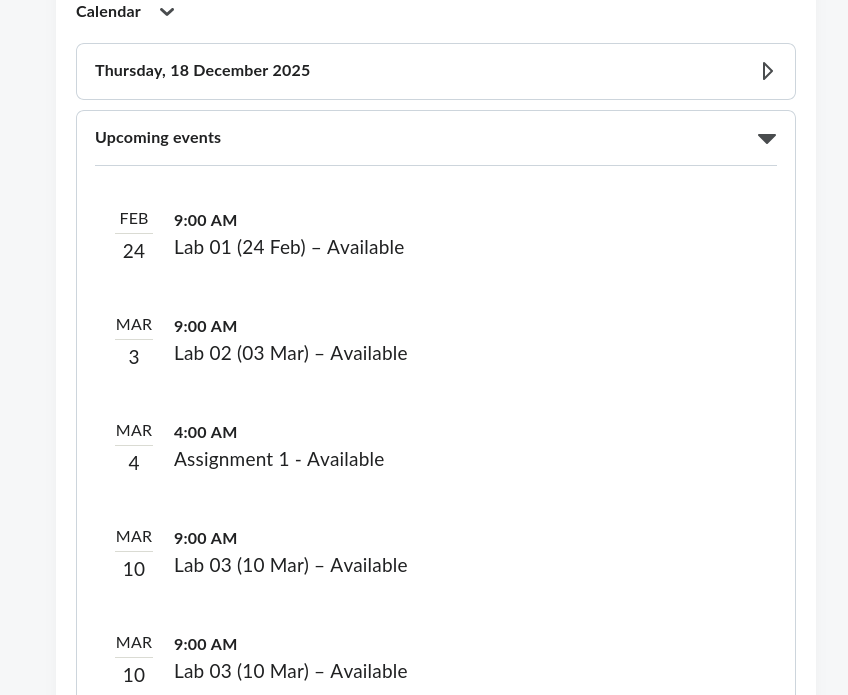Open first Lab 03 (10 Mar) event
The width and height of the screenshot is (848, 695).
click(x=290, y=566)
